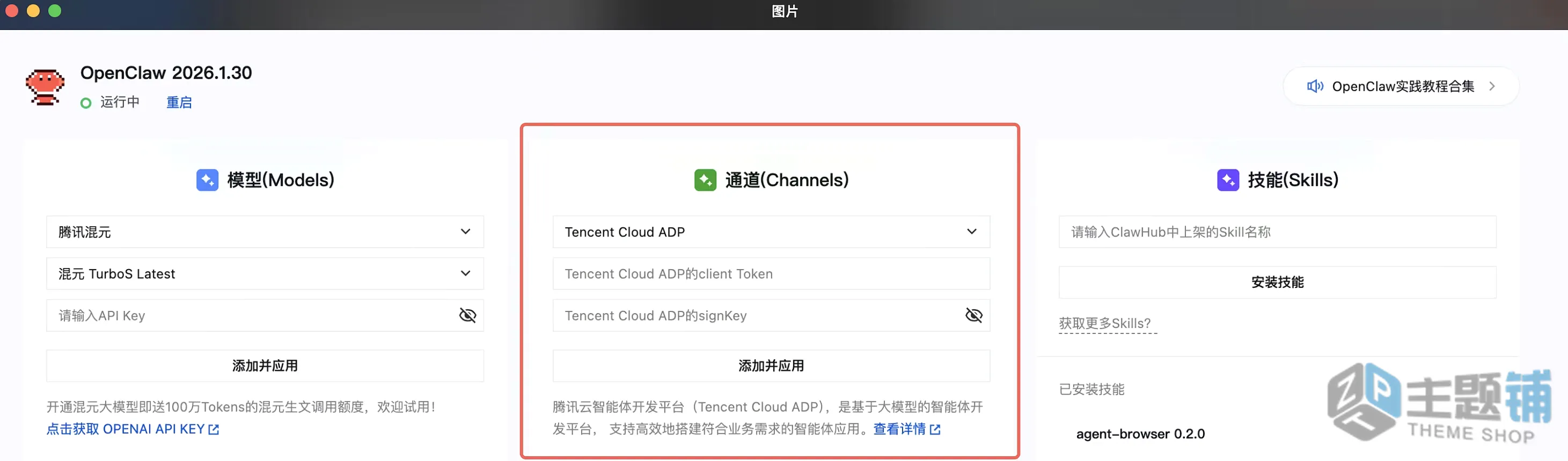Open the OpenClaw实践教程合集 banner
The width and height of the screenshot is (1568, 461).
[x=1401, y=86]
